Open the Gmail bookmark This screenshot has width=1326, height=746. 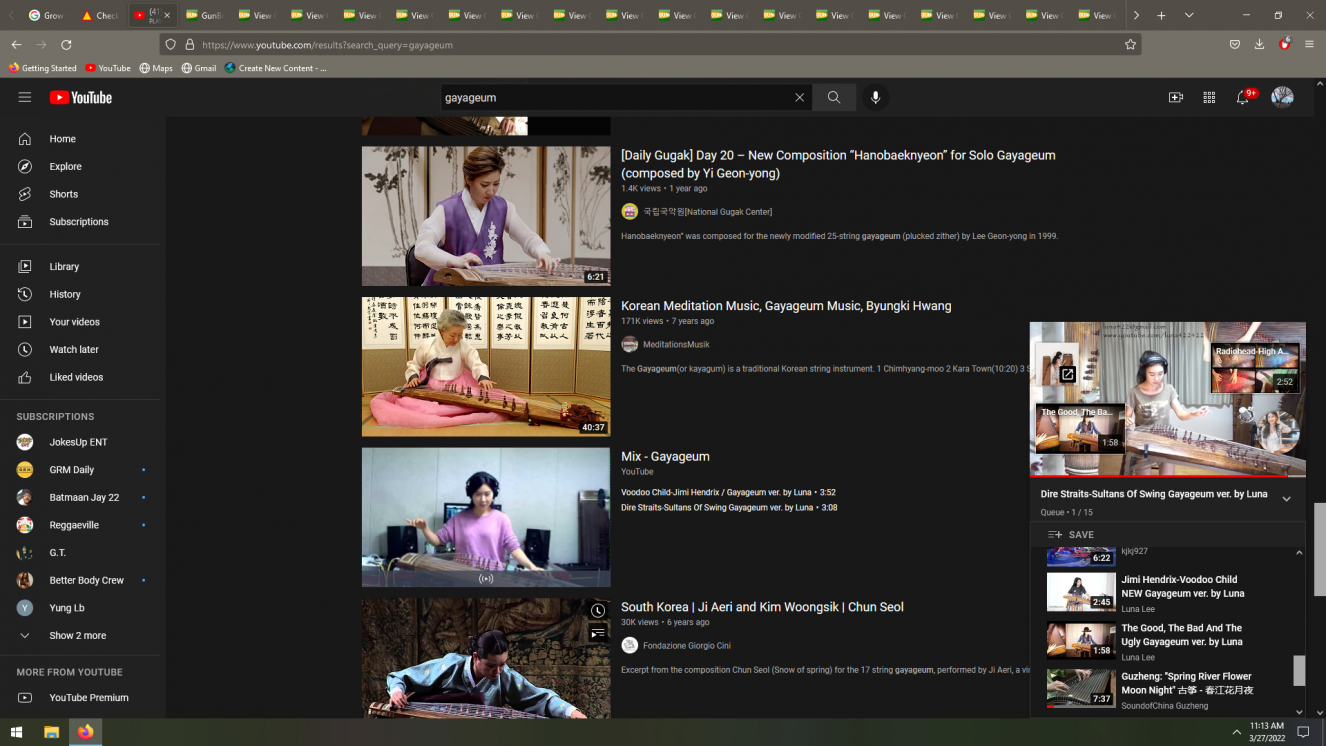[x=198, y=68]
